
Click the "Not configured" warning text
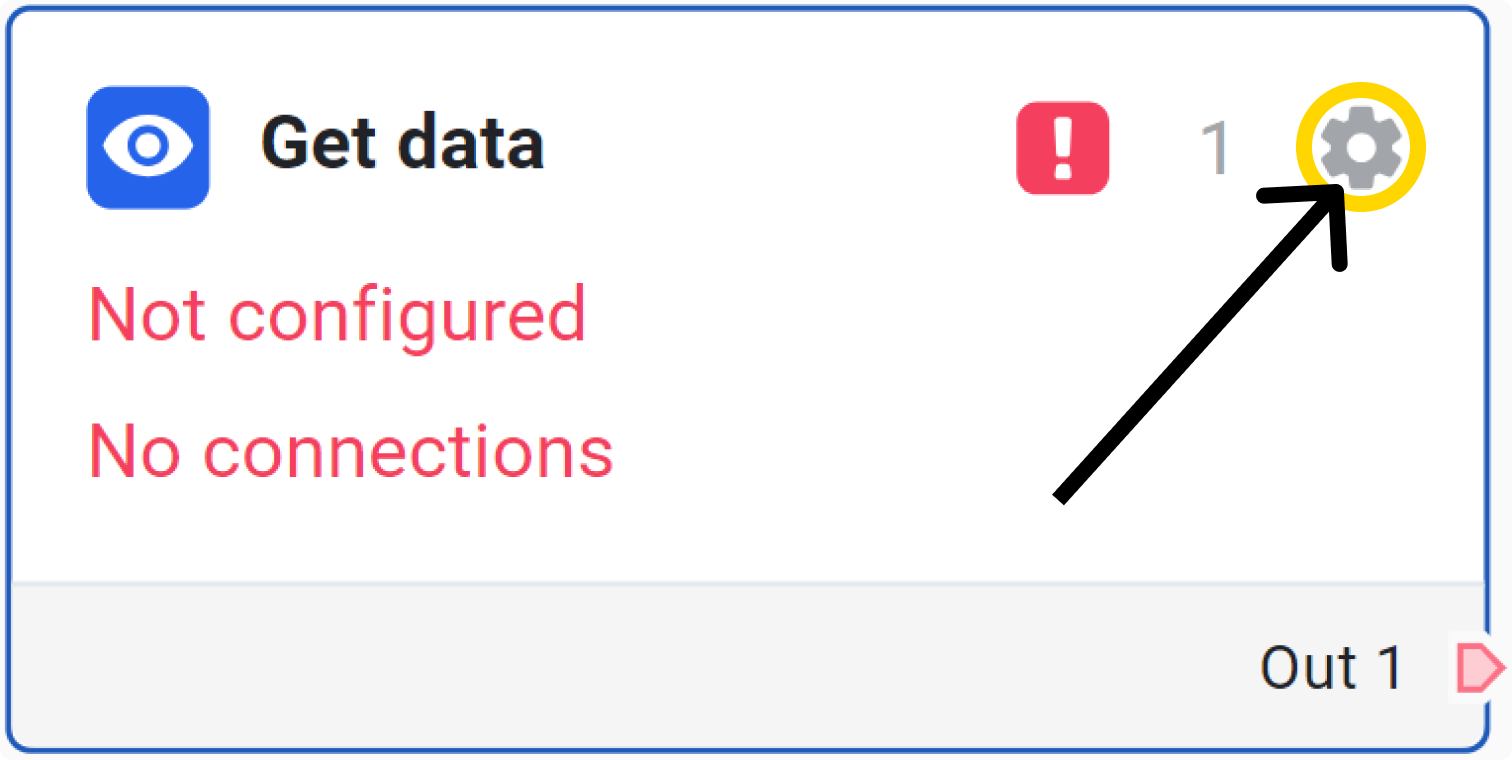(337, 314)
